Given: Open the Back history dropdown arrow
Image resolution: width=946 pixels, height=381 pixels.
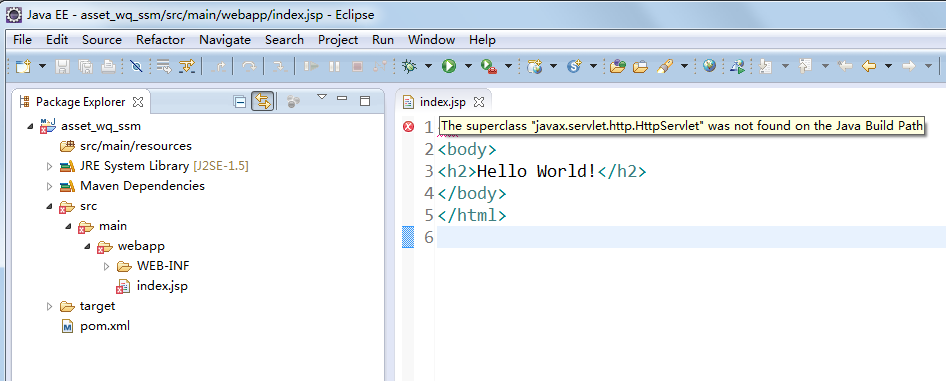Looking at the screenshot, I should (x=888, y=66).
